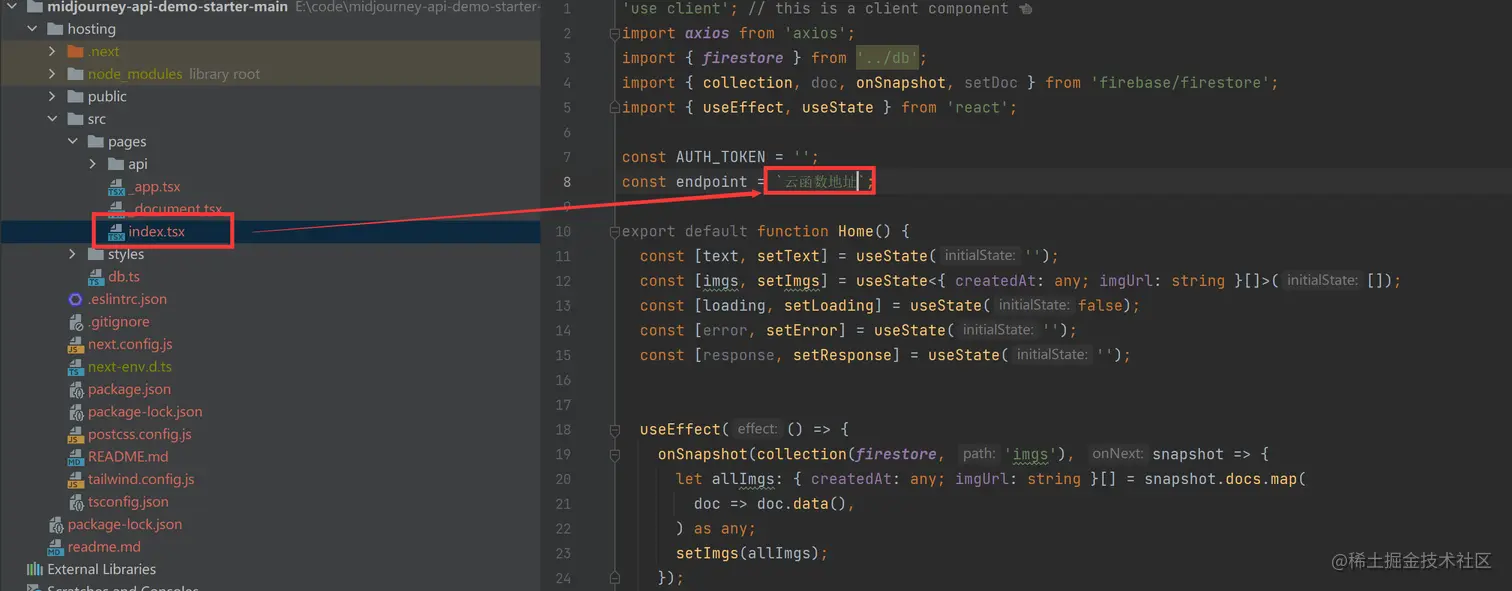Image resolution: width=1512 pixels, height=591 pixels.
Task: Click the MD icon beside lowercase readme.md
Action: [56, 547]
